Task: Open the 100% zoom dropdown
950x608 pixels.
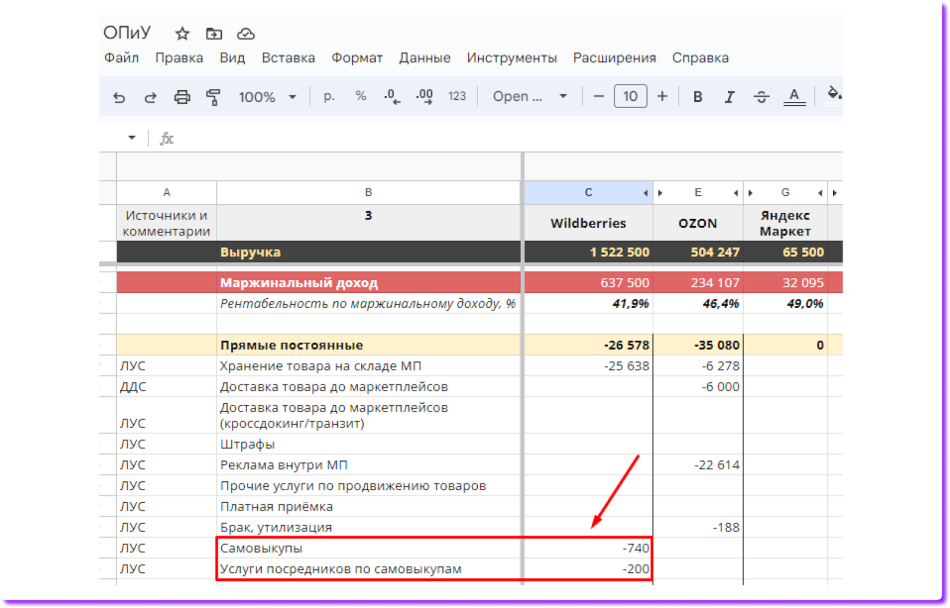Action: click(267, 97)
